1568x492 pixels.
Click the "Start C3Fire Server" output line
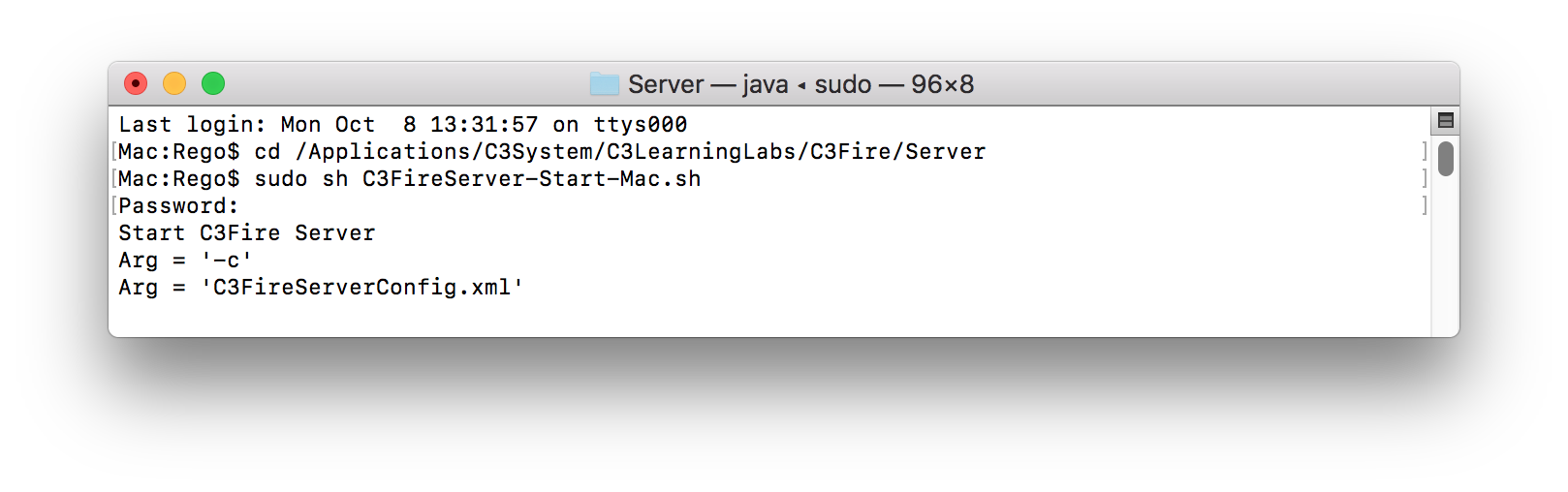[246, 233]
